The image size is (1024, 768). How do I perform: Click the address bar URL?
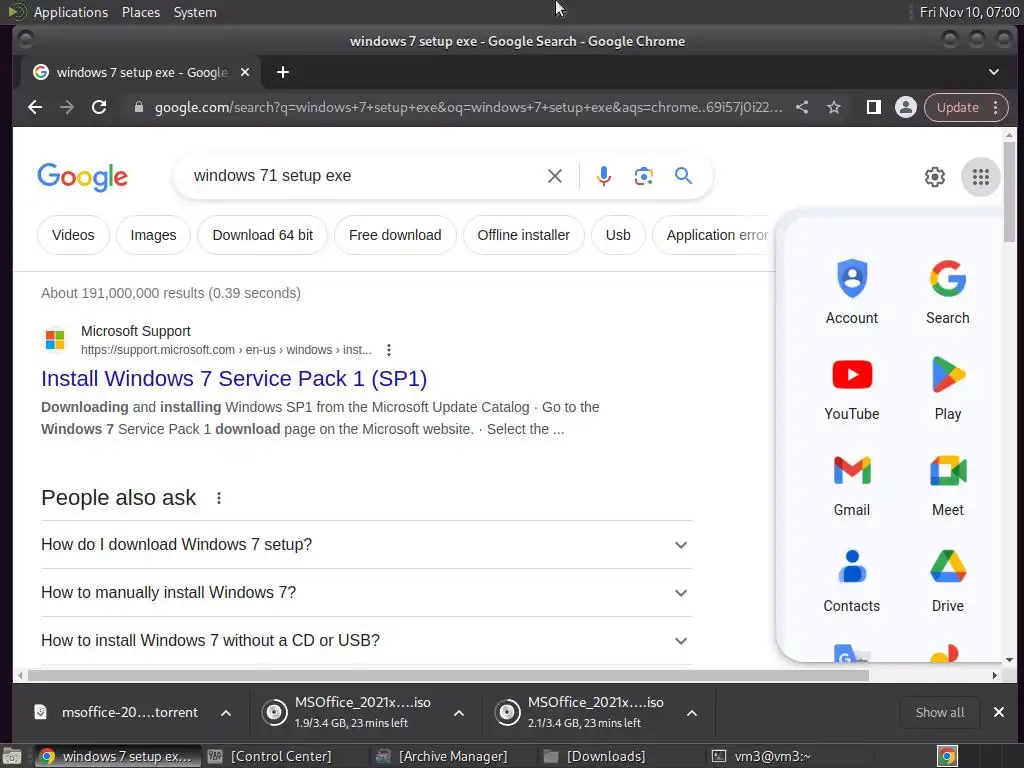(468, 107)
